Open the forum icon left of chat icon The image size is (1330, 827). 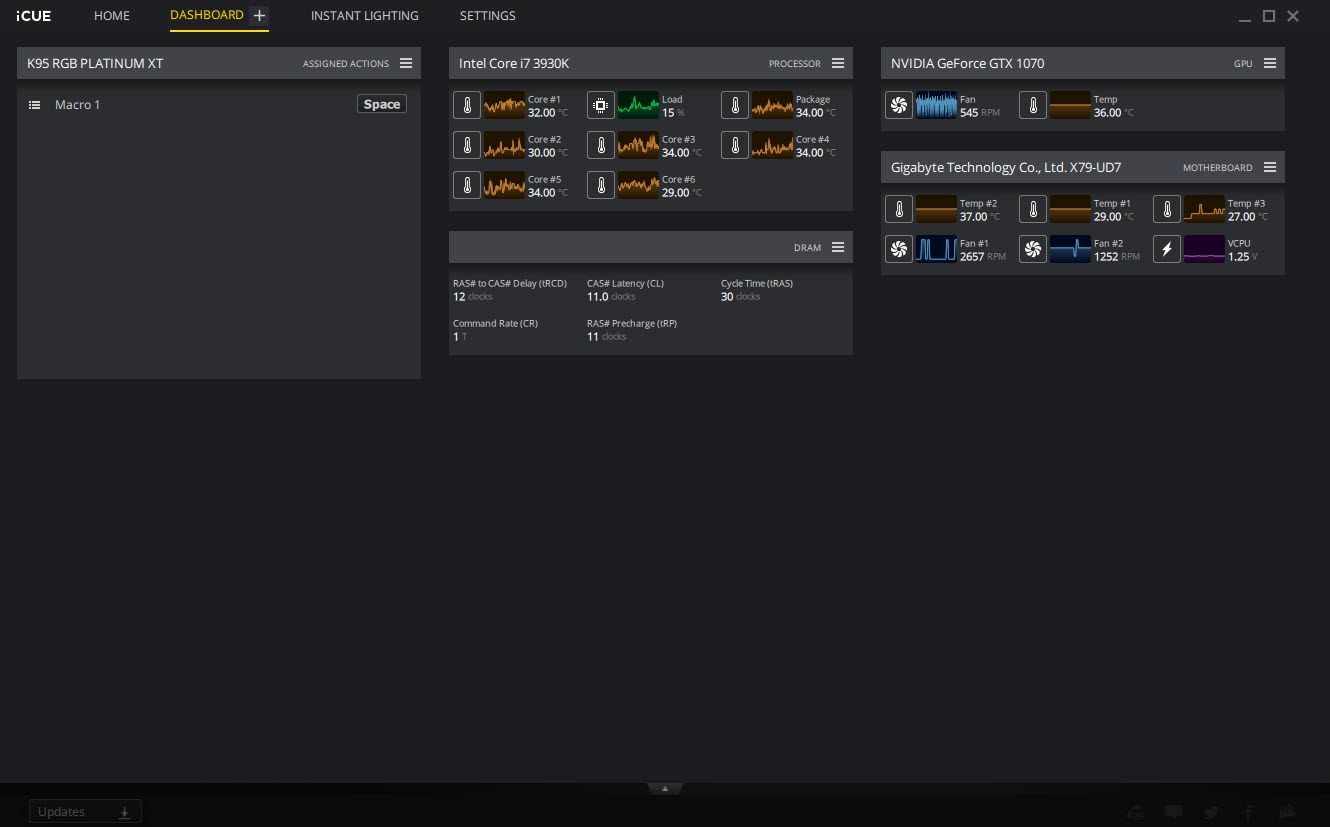pos(1135,812)
